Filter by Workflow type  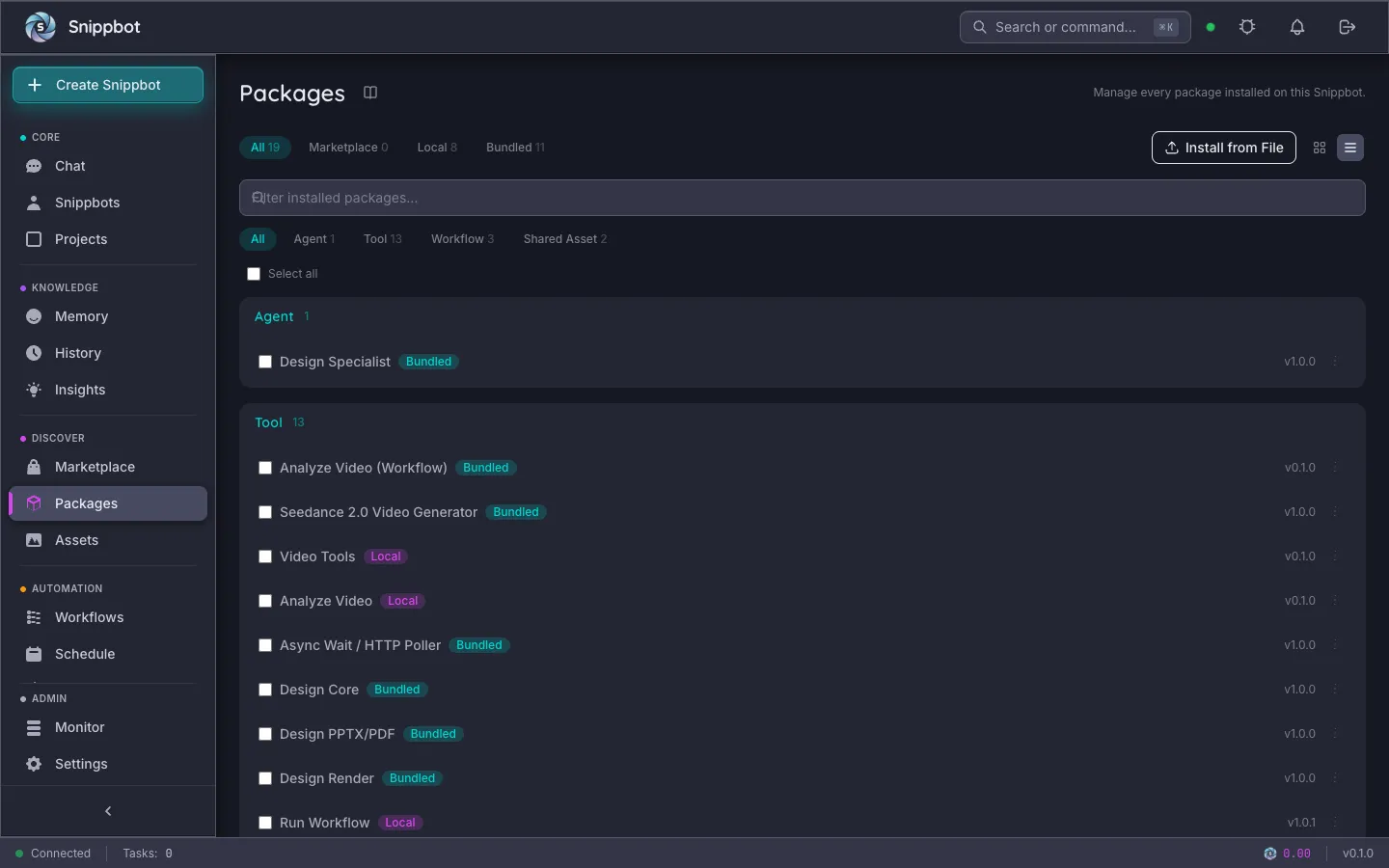point(462,239)
